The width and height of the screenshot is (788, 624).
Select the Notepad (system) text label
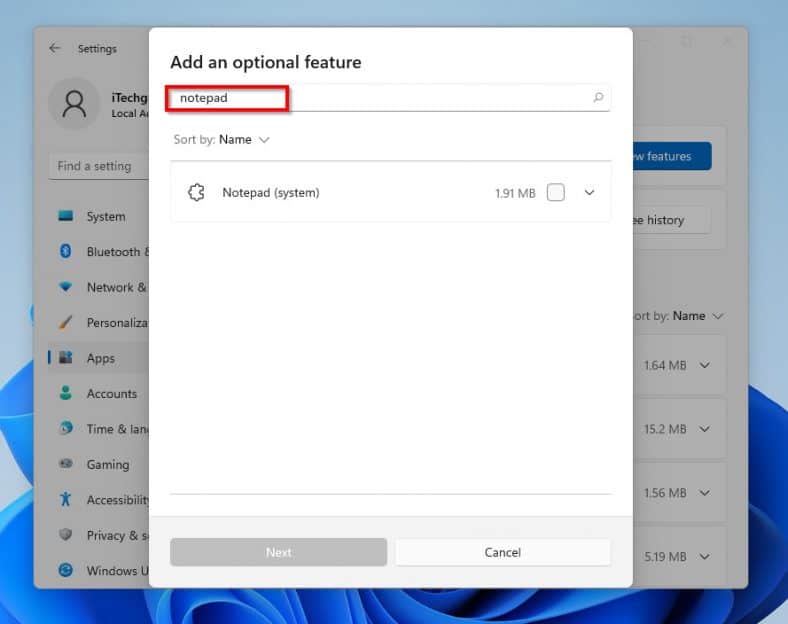(x=271, y=192)
